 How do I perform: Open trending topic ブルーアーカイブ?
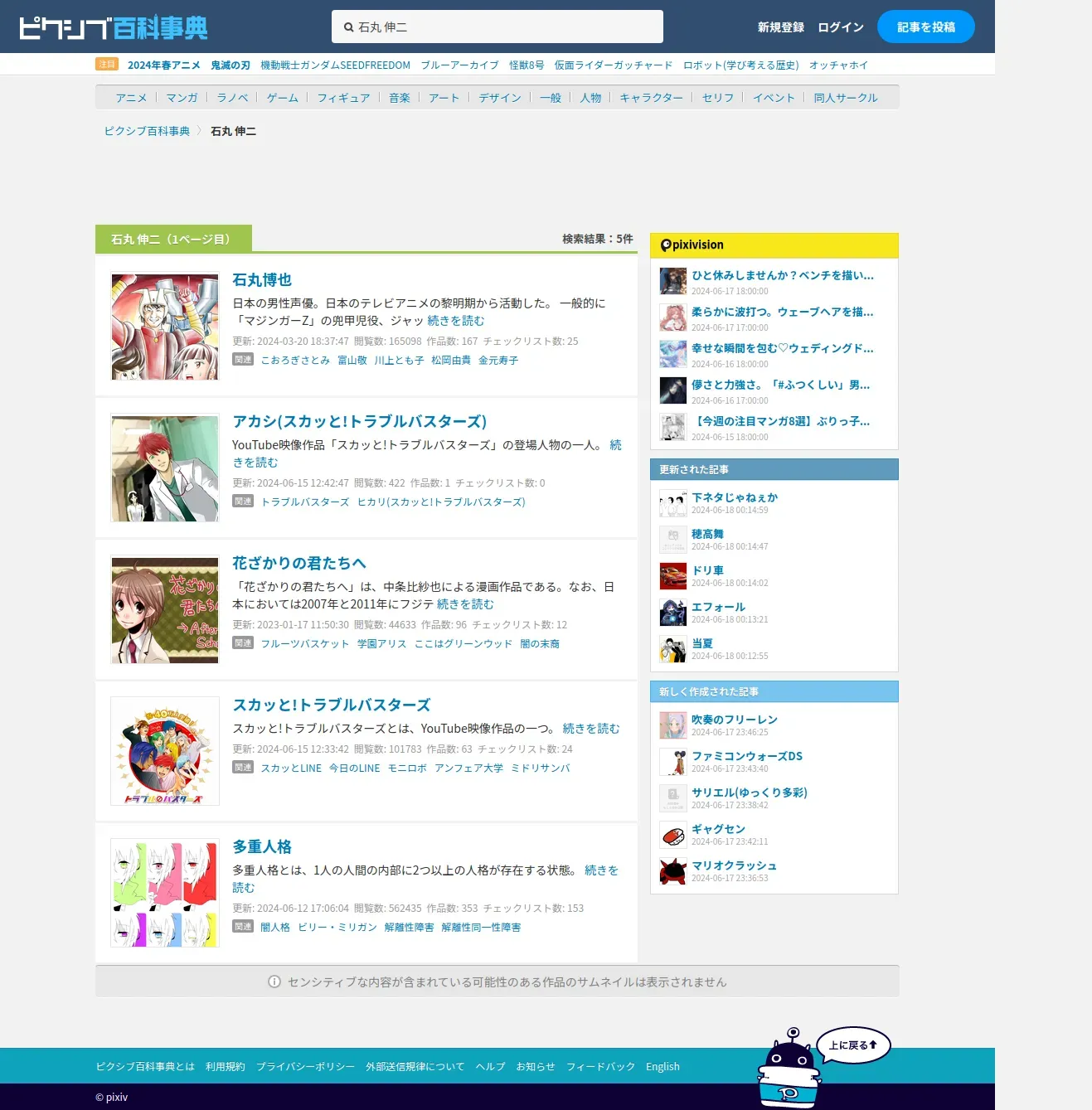(459, 65)
